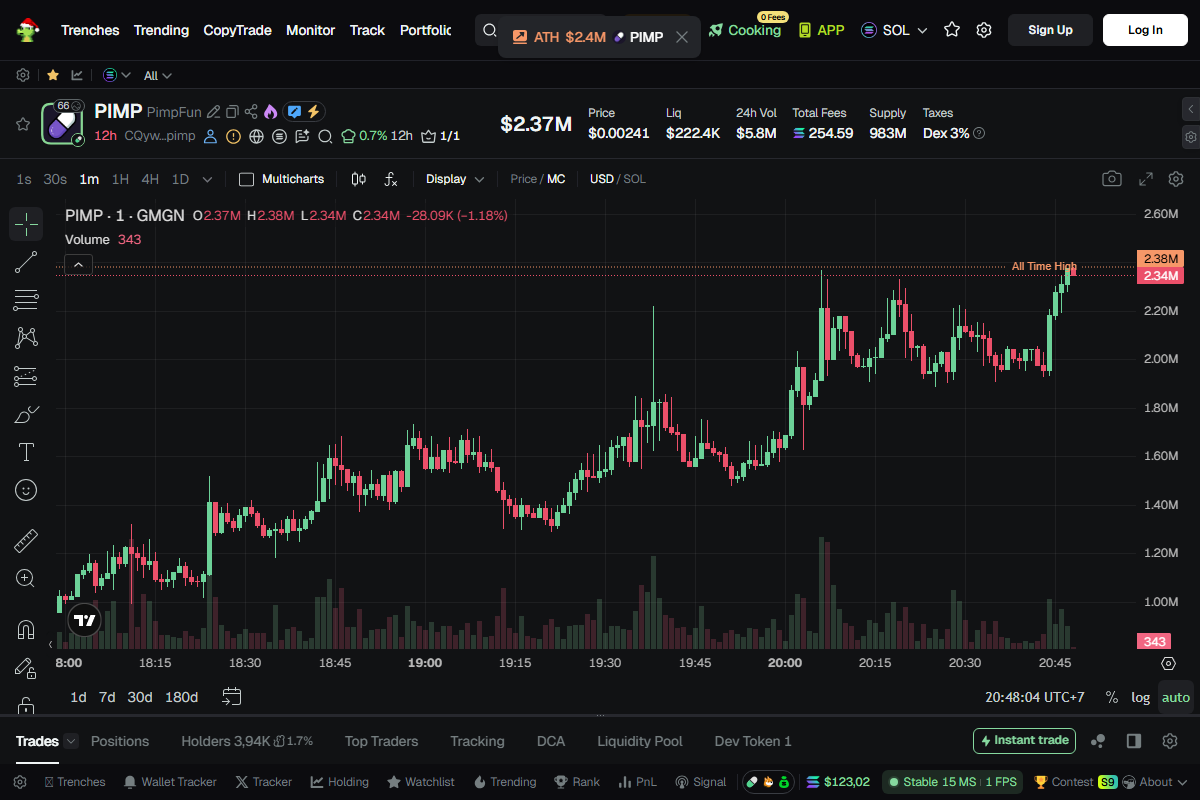Viewport: 1200px width, 800px height.
Task: Toggle the side panel layout icon
Action: tap(1134, 741)
